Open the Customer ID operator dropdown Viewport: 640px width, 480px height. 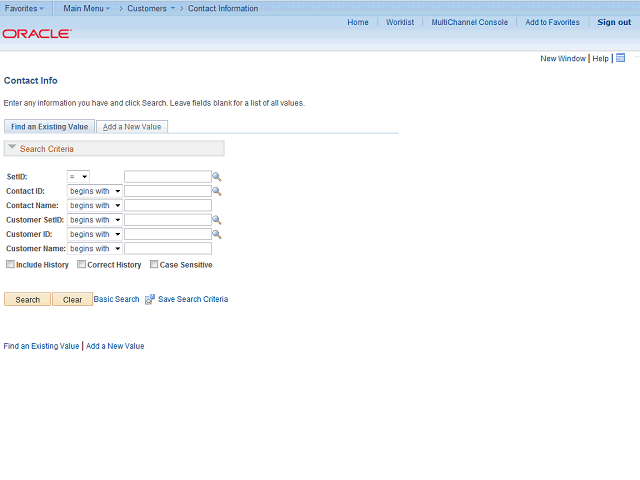(x=95, y=234)
